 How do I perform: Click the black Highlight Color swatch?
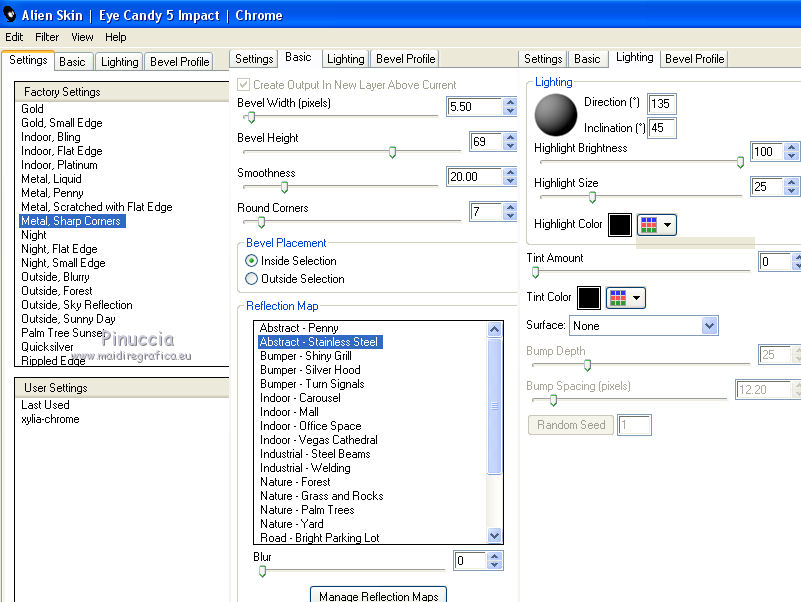(x=619, y=225)
